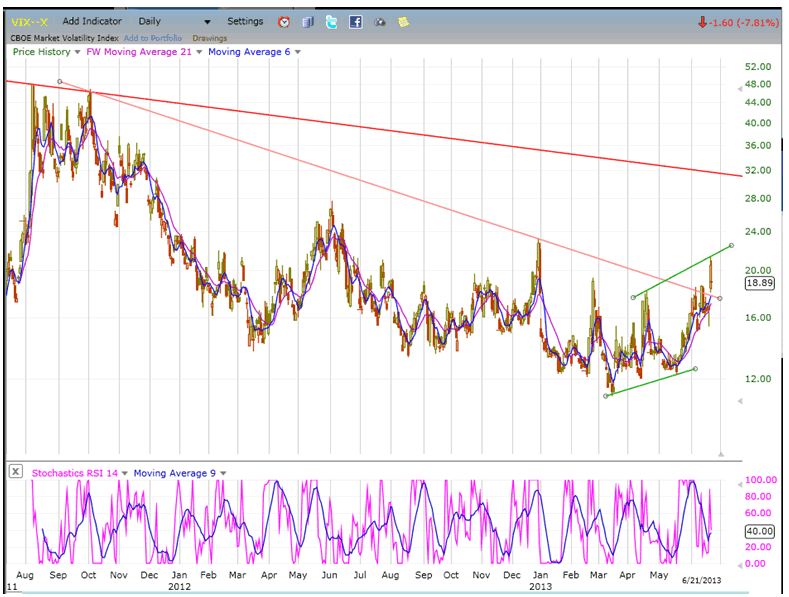The image size is (789, 597).
Task: Share chart via Twitter icon
Action: coord(331,21)
